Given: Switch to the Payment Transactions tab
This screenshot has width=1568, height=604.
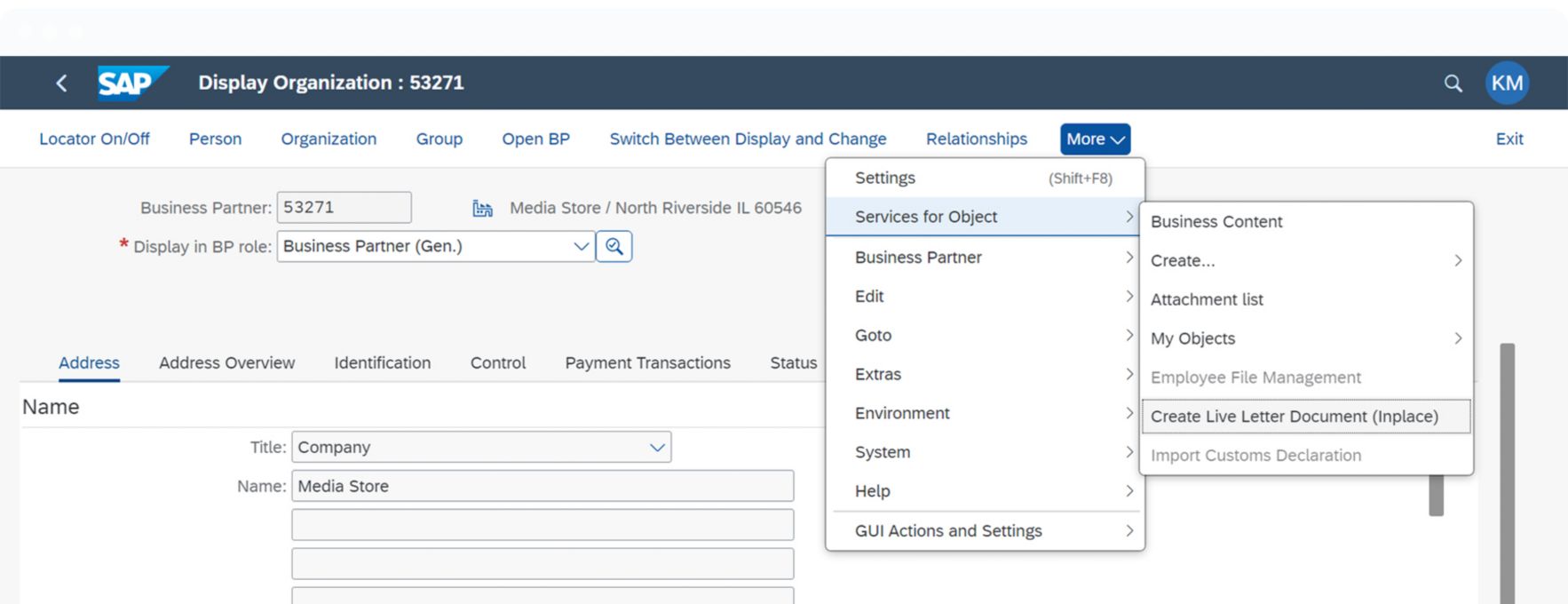Looking at the screenshot, I should pyautogui.click(x=647, y=362).
